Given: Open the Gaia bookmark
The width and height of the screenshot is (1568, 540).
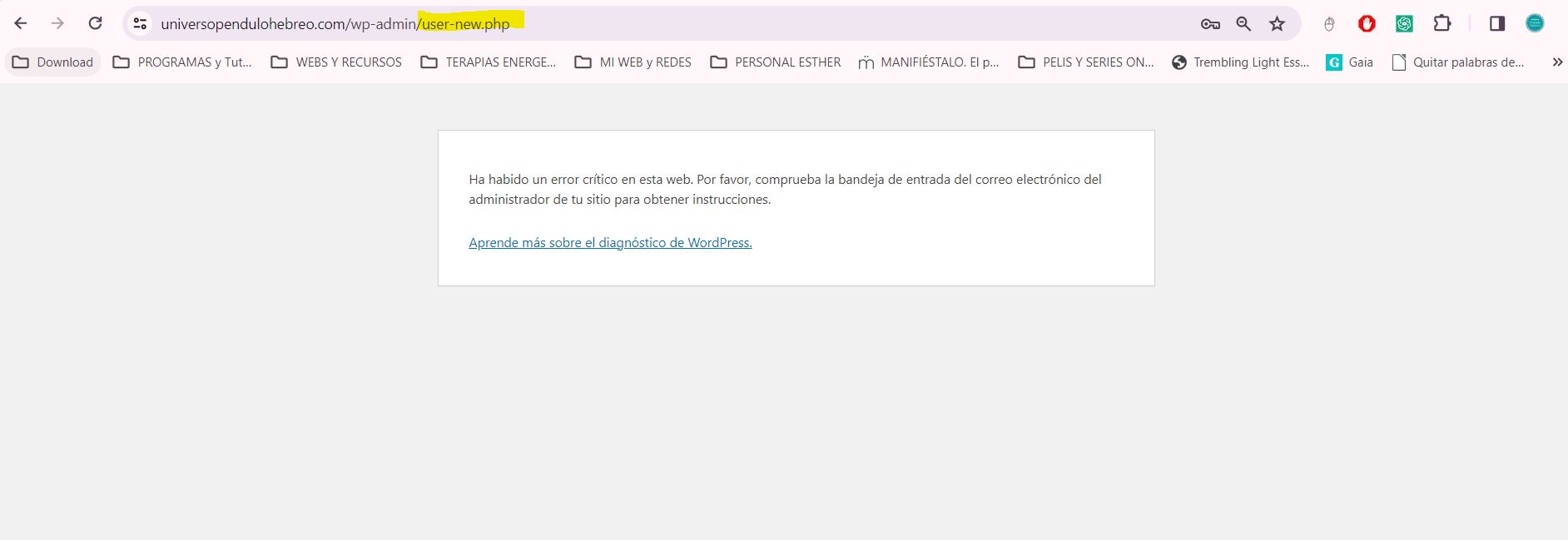Looking at the screenshot, I should (1349, 62).
